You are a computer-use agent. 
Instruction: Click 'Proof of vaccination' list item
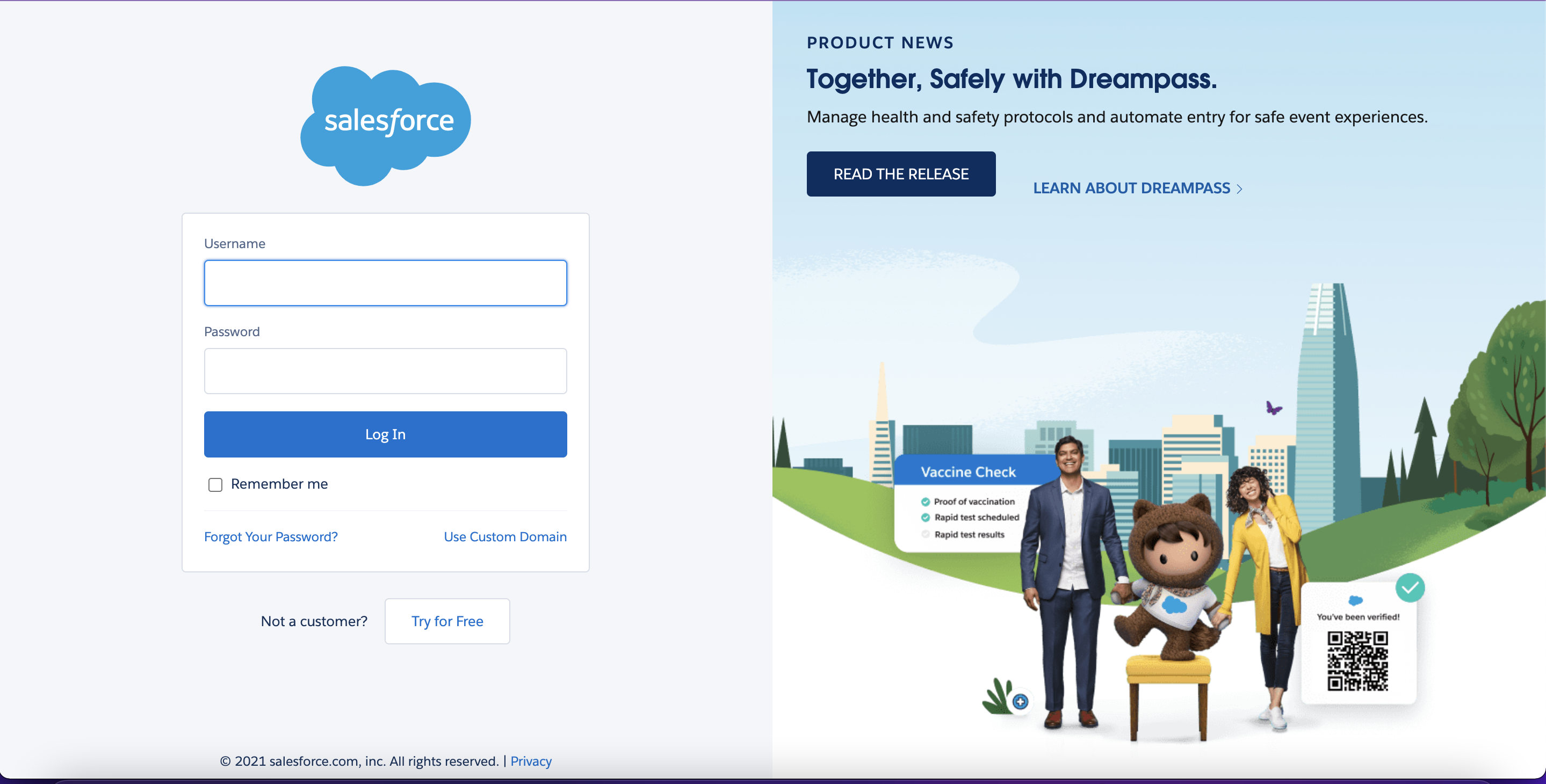pyautogui.click(x=973, y=502)
